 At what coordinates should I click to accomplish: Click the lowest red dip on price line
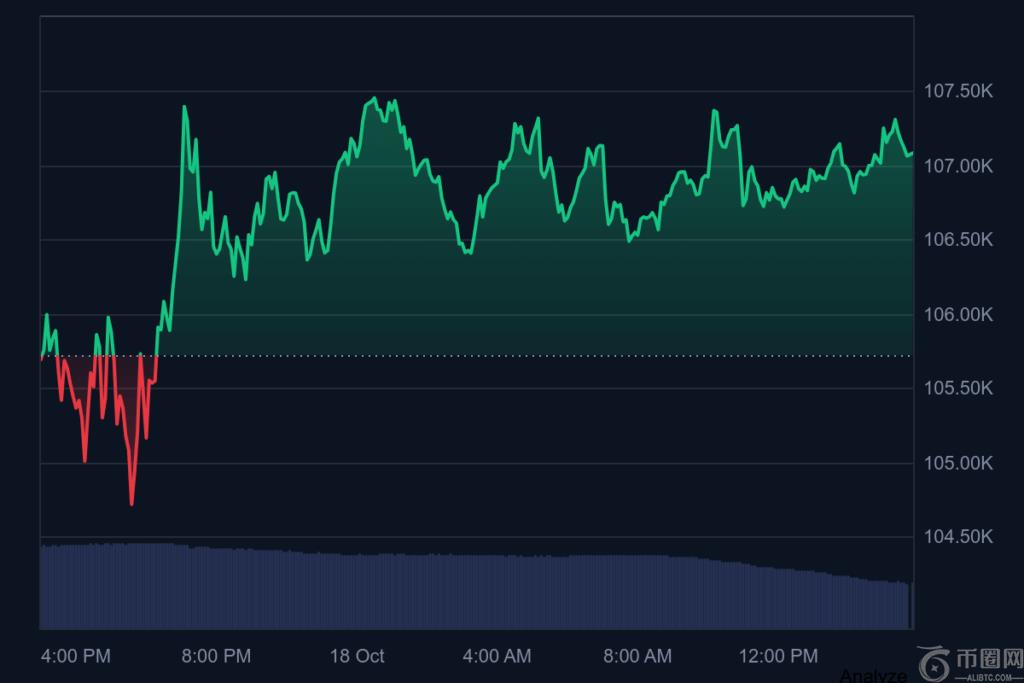pos(132,502)
